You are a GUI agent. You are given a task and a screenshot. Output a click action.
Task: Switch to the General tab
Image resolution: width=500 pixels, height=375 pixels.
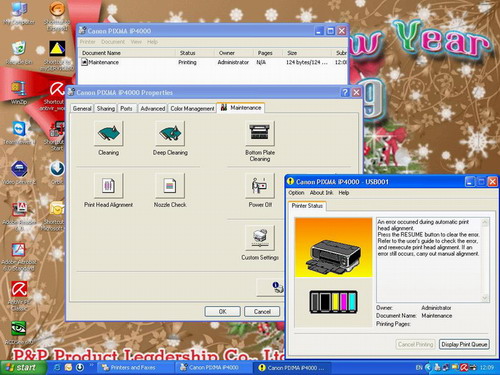[82, 108]
